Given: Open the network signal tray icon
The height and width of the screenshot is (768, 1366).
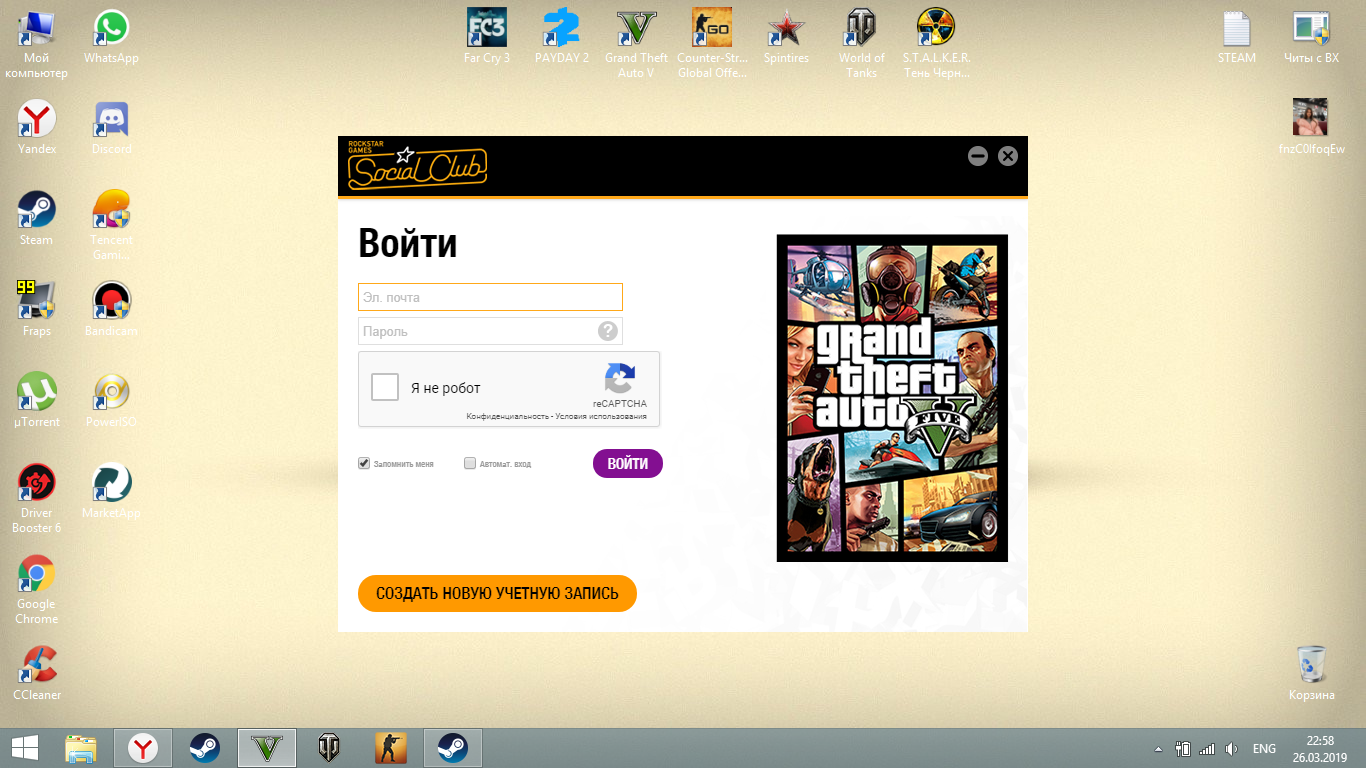Looking at the screenshot, I should [x=1207, y=748].
